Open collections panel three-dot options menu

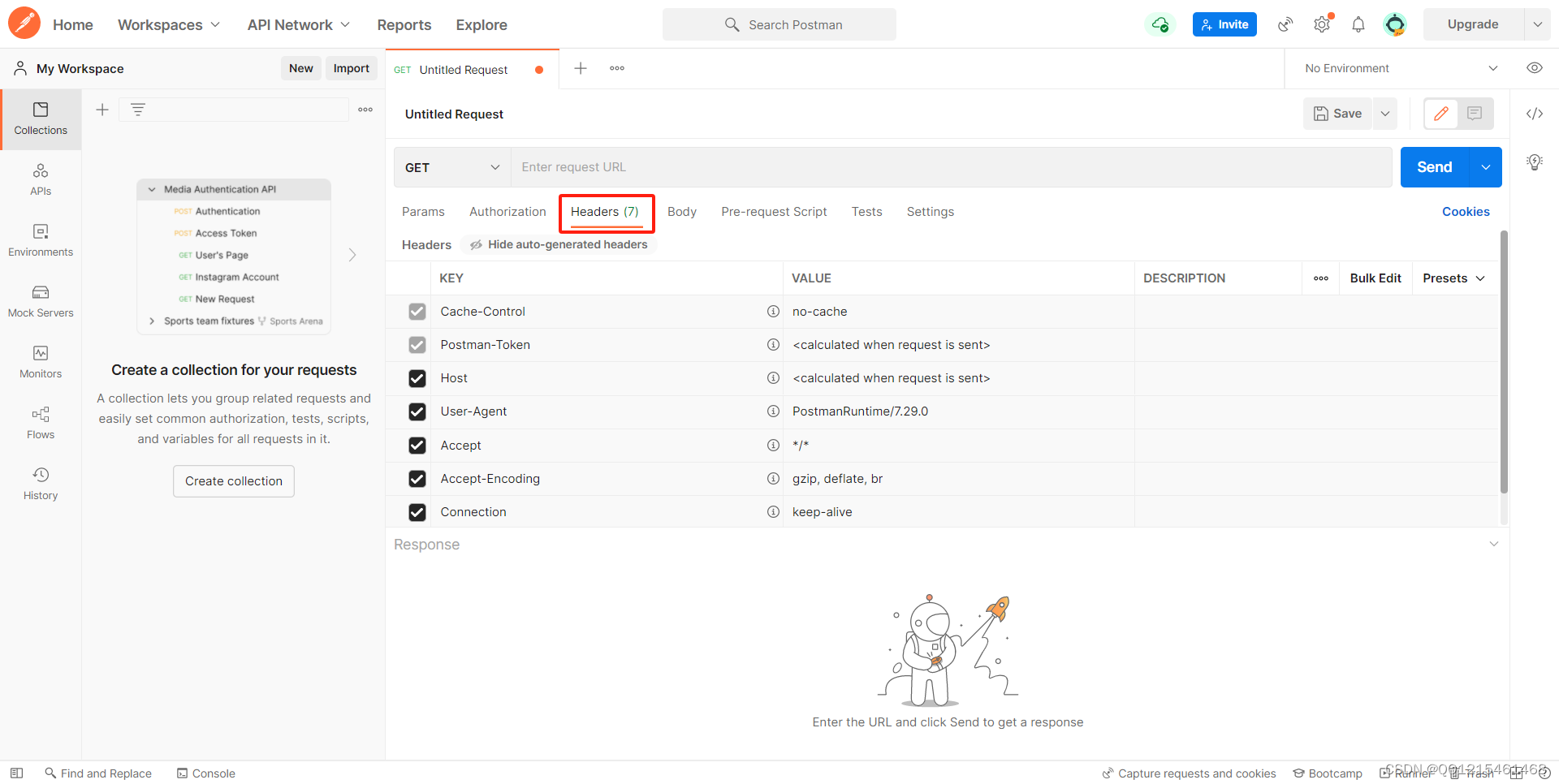[365, 110]
